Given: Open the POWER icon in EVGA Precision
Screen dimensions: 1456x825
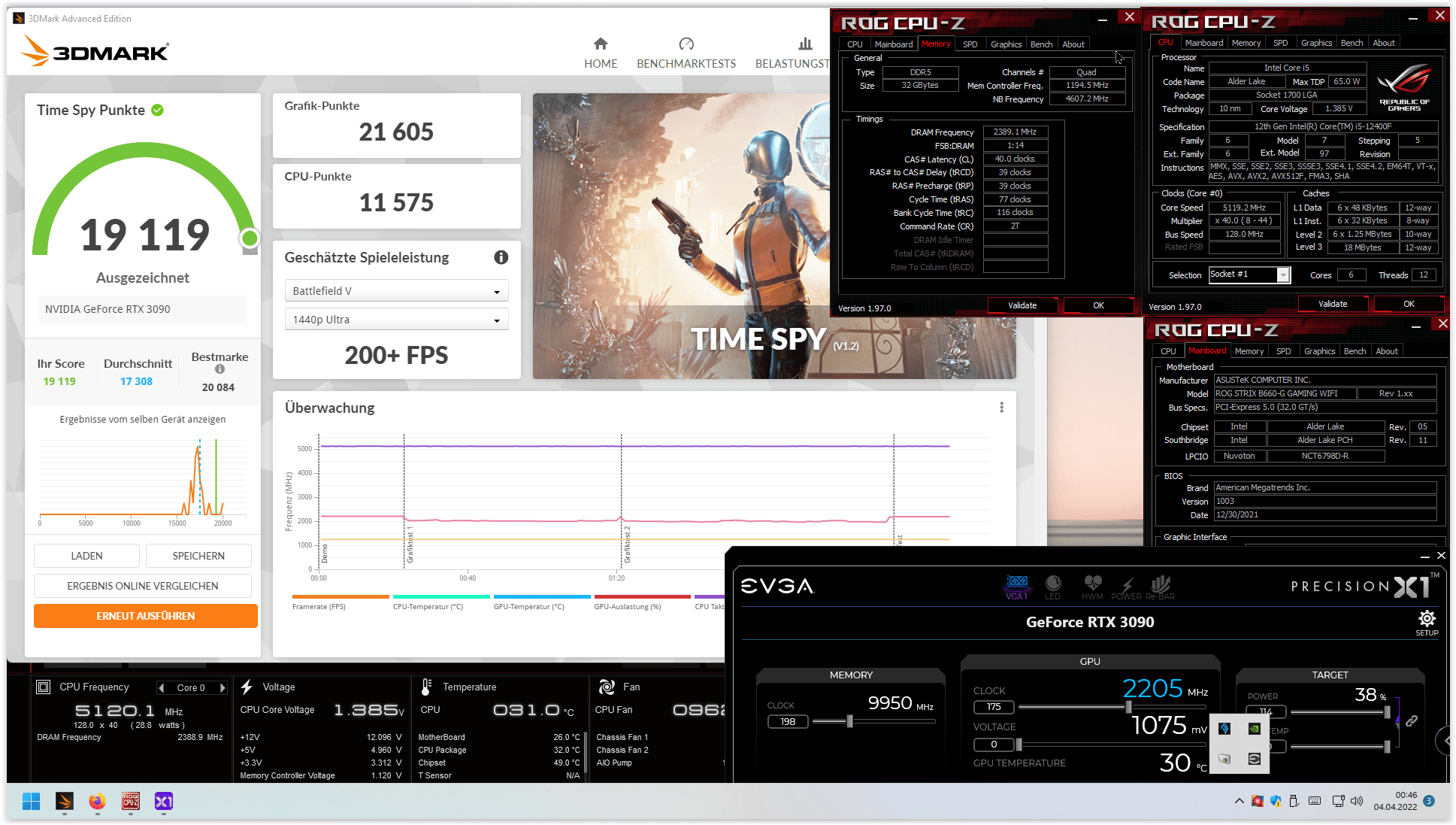Looking at the screenshot, I should pos(1126,587).
